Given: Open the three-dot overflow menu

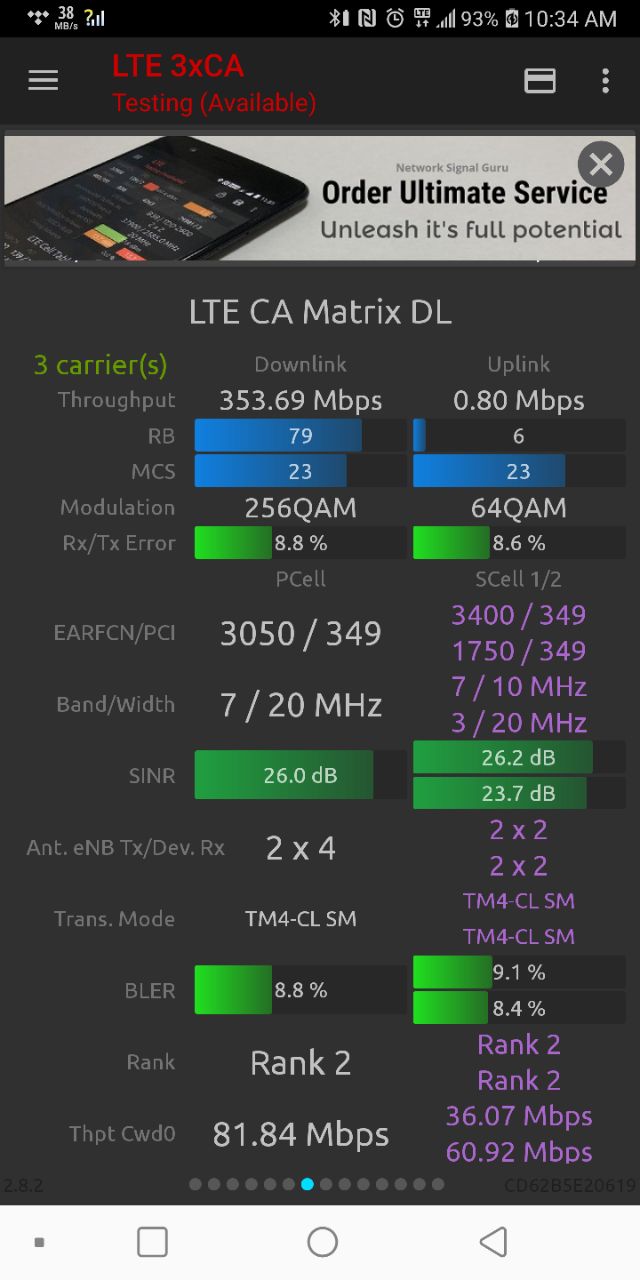Looking at the screenshot, I should 605,81.
